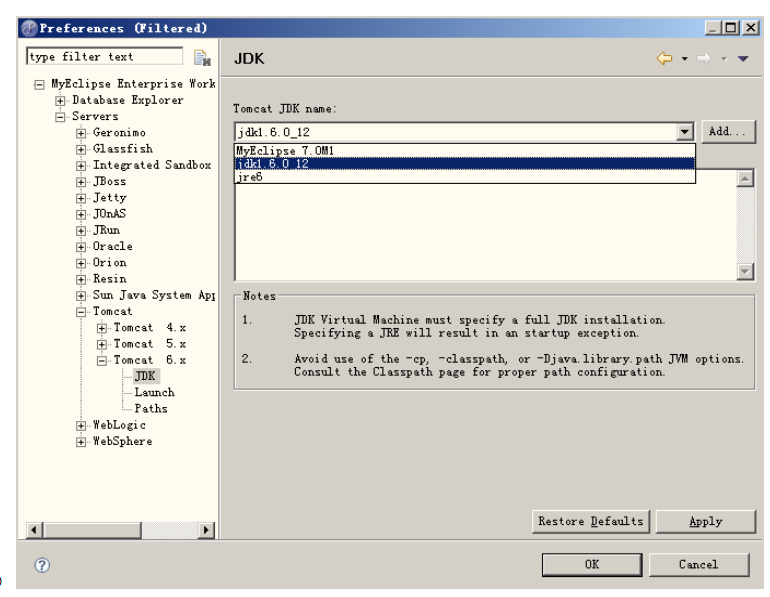
Task: Select the Glassfish tree label
Action: click(x=123, y=149)
